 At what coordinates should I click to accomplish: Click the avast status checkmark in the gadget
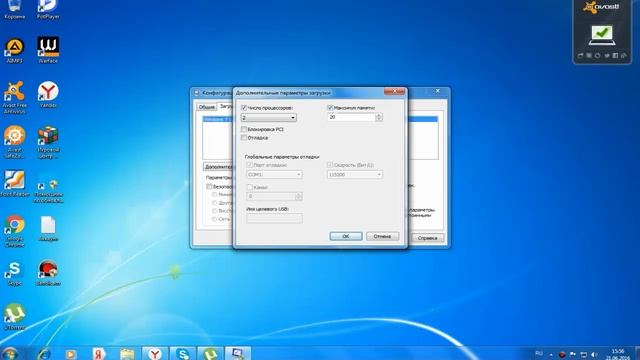point(602,35)
